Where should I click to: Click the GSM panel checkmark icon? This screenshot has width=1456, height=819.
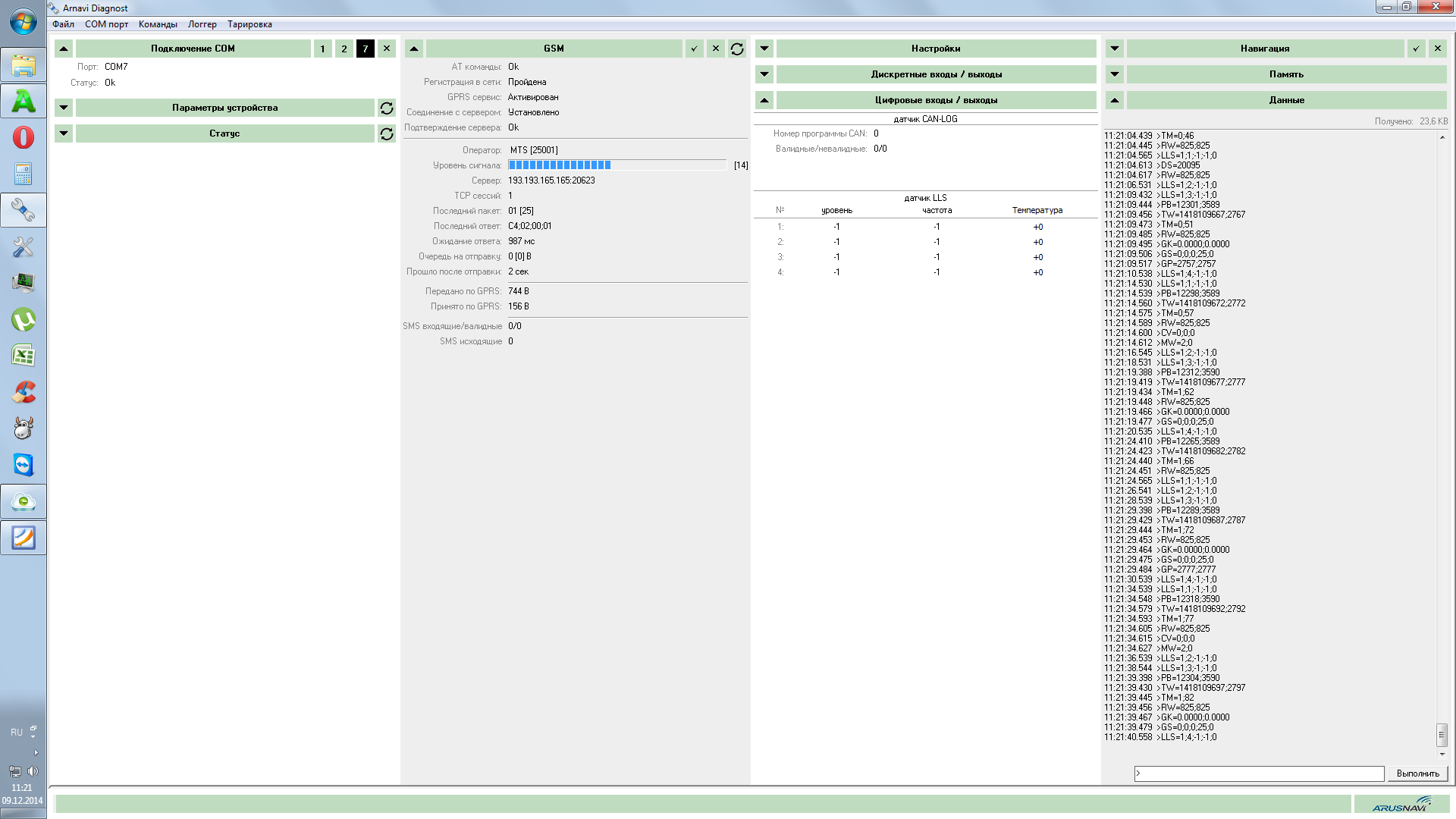[694, 49]
